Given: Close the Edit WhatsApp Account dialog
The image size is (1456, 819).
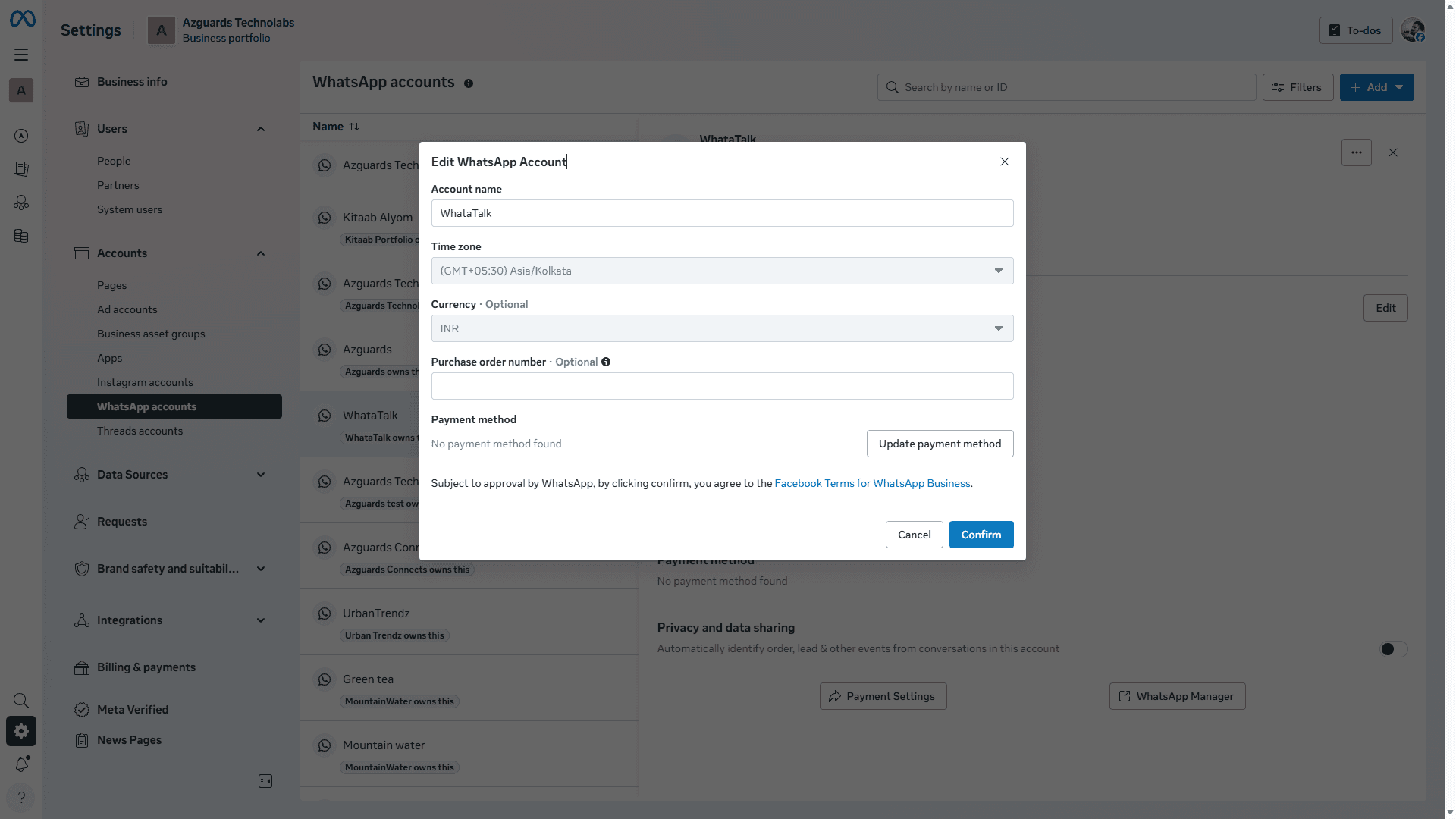Looking at the screenshot, I should (1005, 162).
